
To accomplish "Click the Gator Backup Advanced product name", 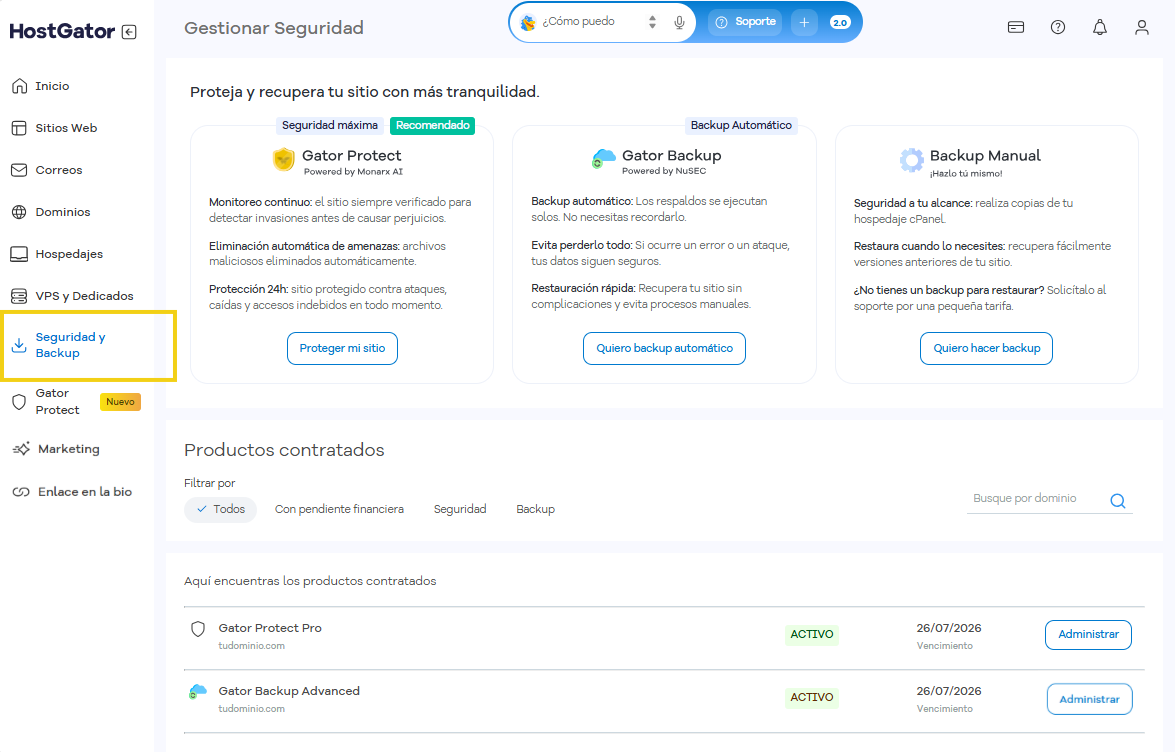I will (x=289, y=691).
